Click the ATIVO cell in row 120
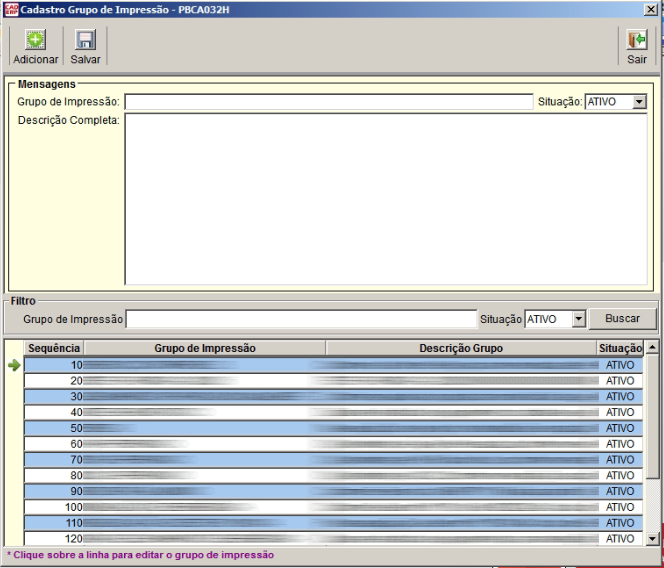Viewport: 664px width, 568px height. [x=620, y=538]
